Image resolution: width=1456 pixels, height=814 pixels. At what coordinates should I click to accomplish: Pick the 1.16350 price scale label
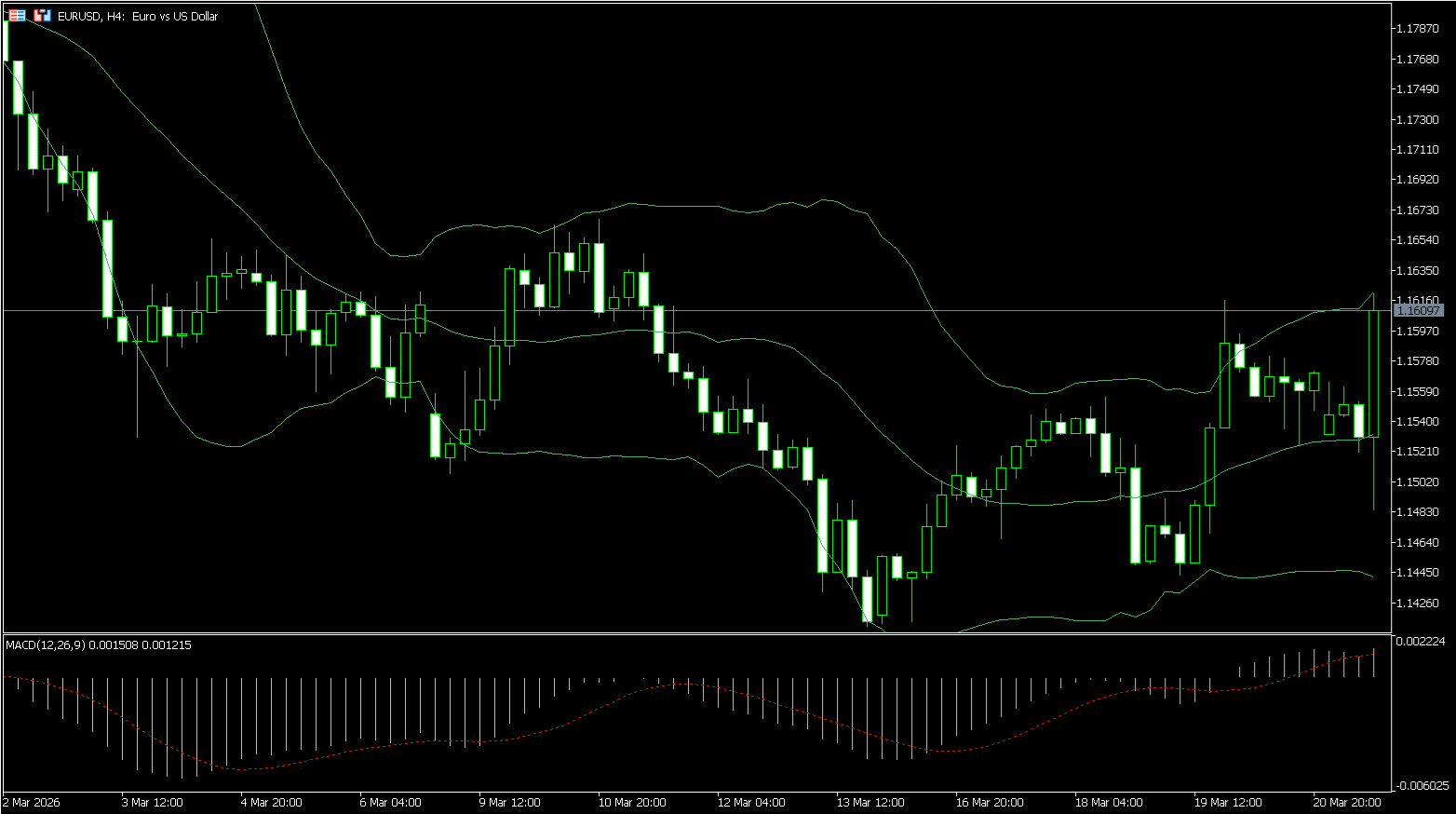tap(1417, 271)
